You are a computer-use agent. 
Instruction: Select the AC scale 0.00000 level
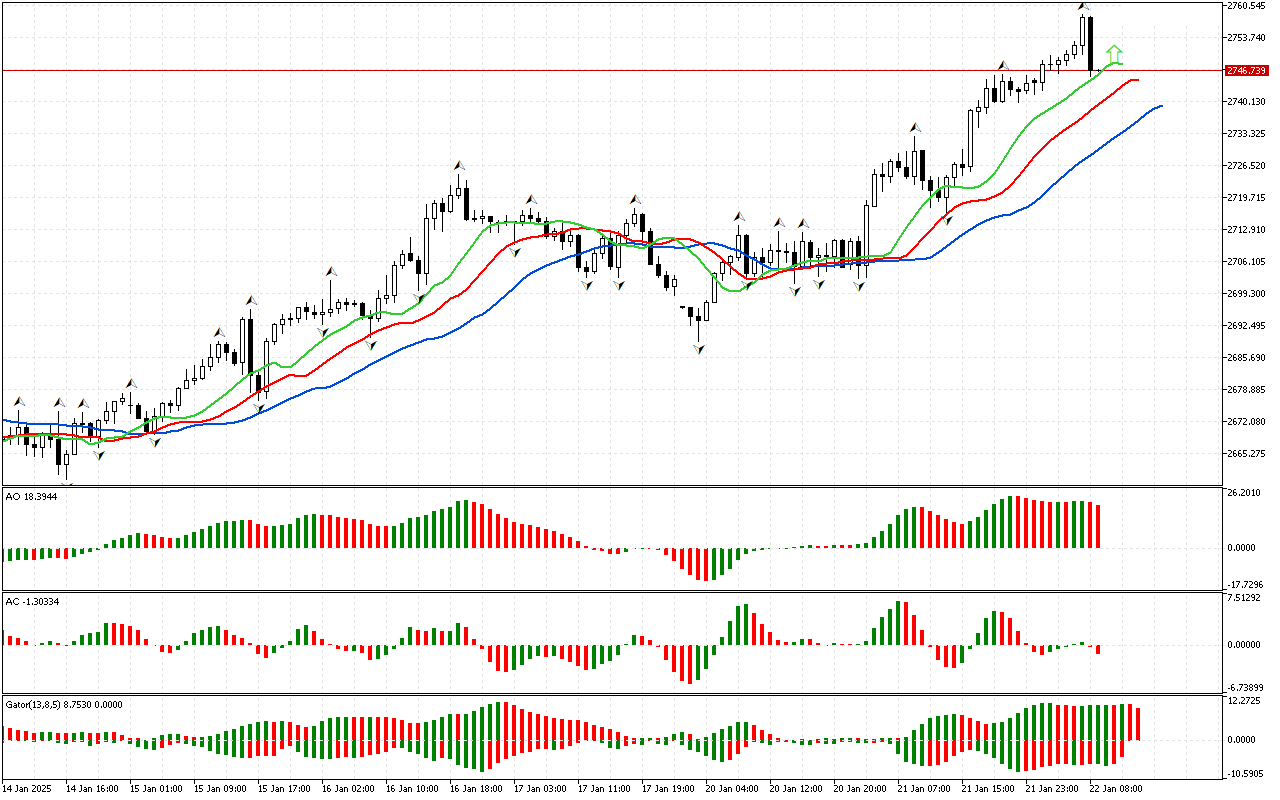pyautogui.click(x=1244, y=645)
